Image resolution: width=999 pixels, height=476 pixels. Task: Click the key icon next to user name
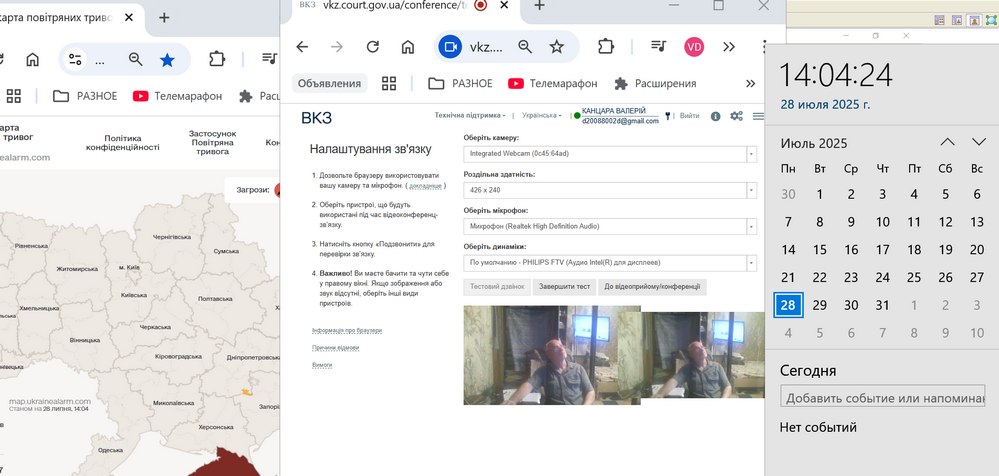(x=668, y=116)
